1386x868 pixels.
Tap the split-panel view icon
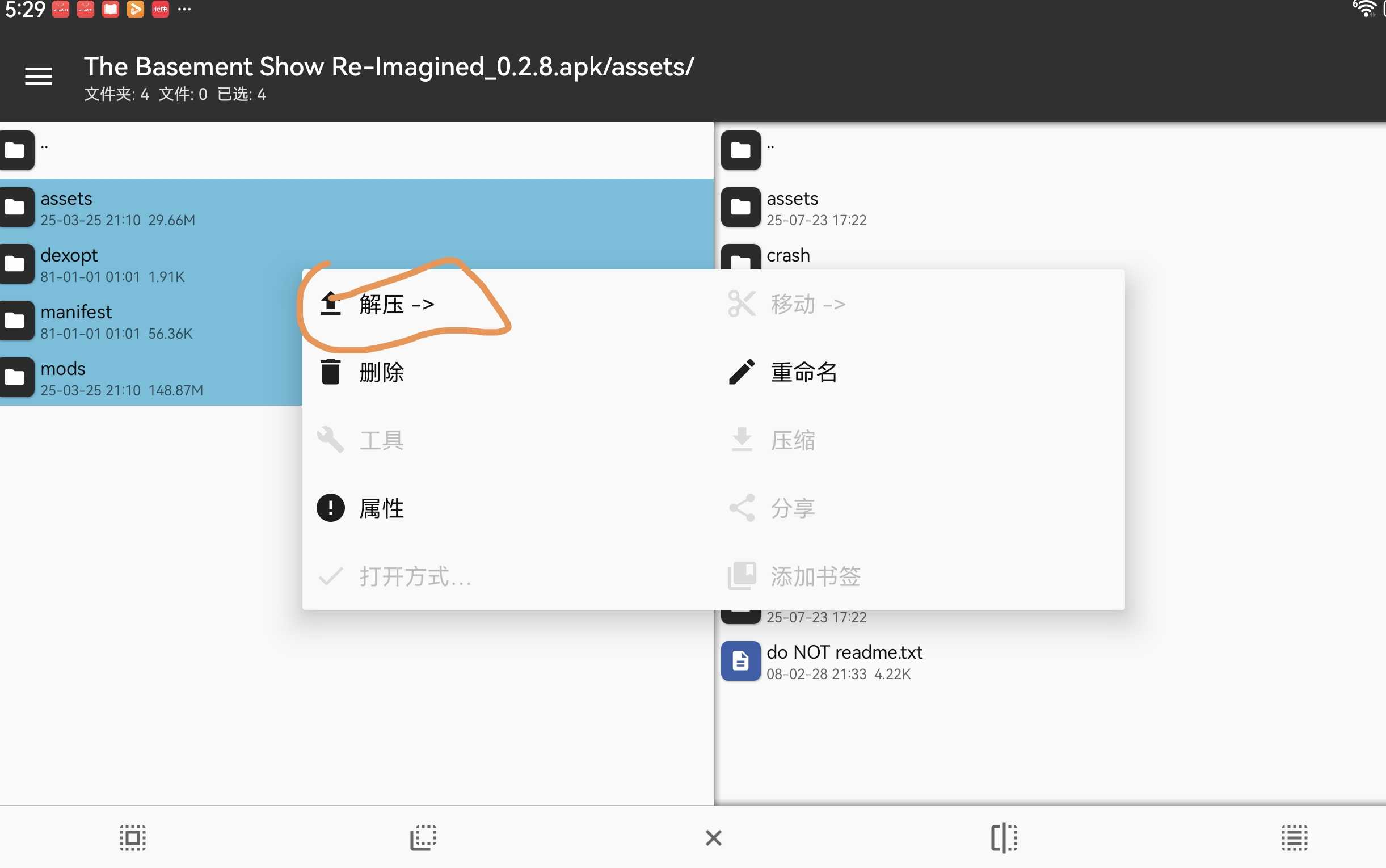pyautogui.click(x=1004, y=837)
